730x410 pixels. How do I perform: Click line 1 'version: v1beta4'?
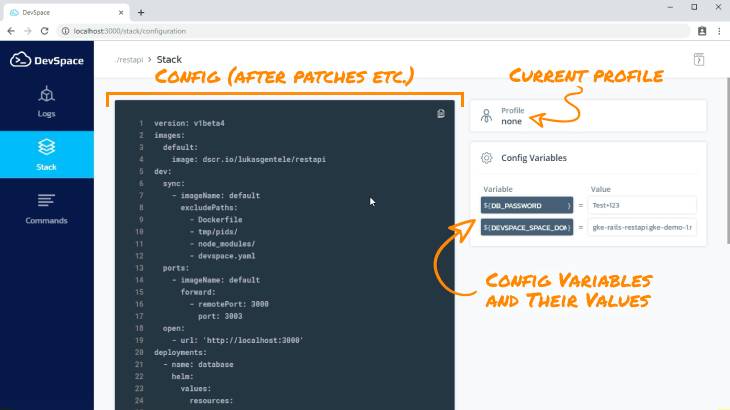(189, 123)
